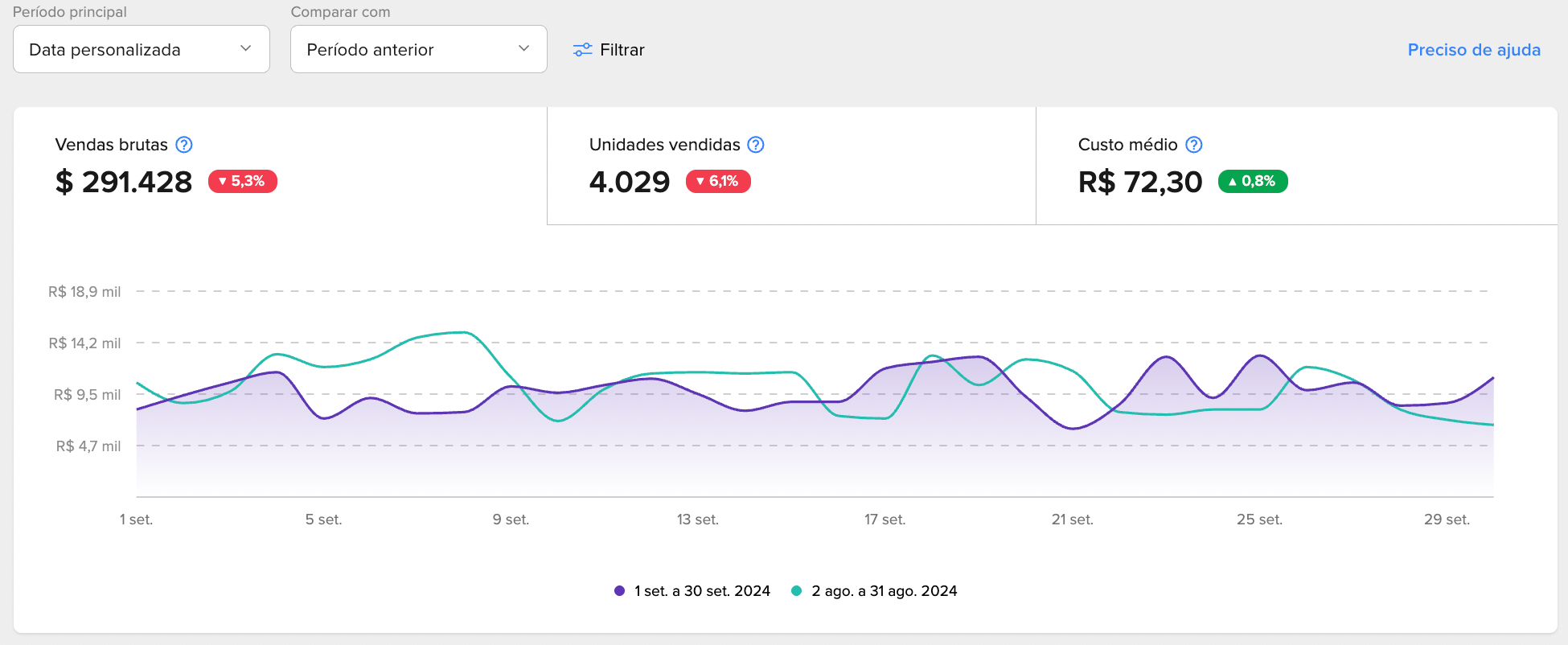Click the Vendas brutas help icon
1568x645 pixels.
pyautogui.click(x=184, y=145)
